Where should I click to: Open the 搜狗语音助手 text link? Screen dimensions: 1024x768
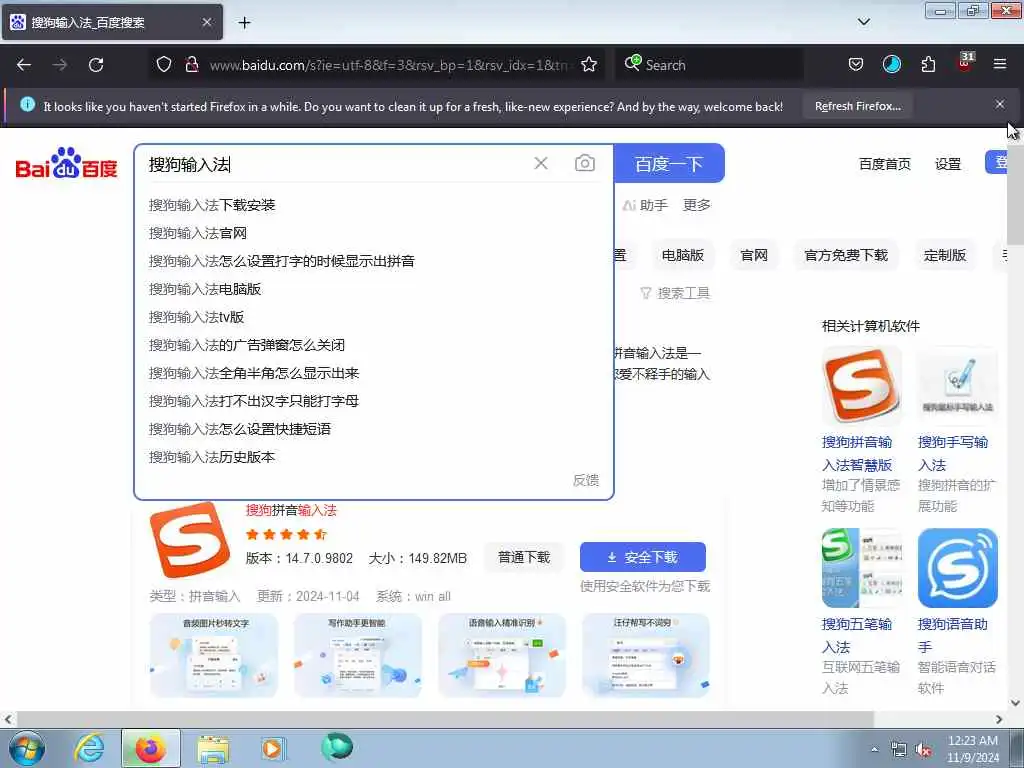tap(952, 635)
